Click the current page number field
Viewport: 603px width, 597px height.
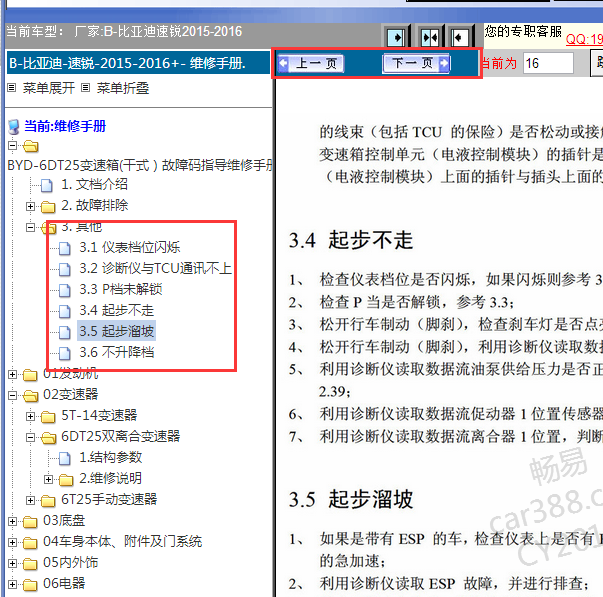coord(548,63)
